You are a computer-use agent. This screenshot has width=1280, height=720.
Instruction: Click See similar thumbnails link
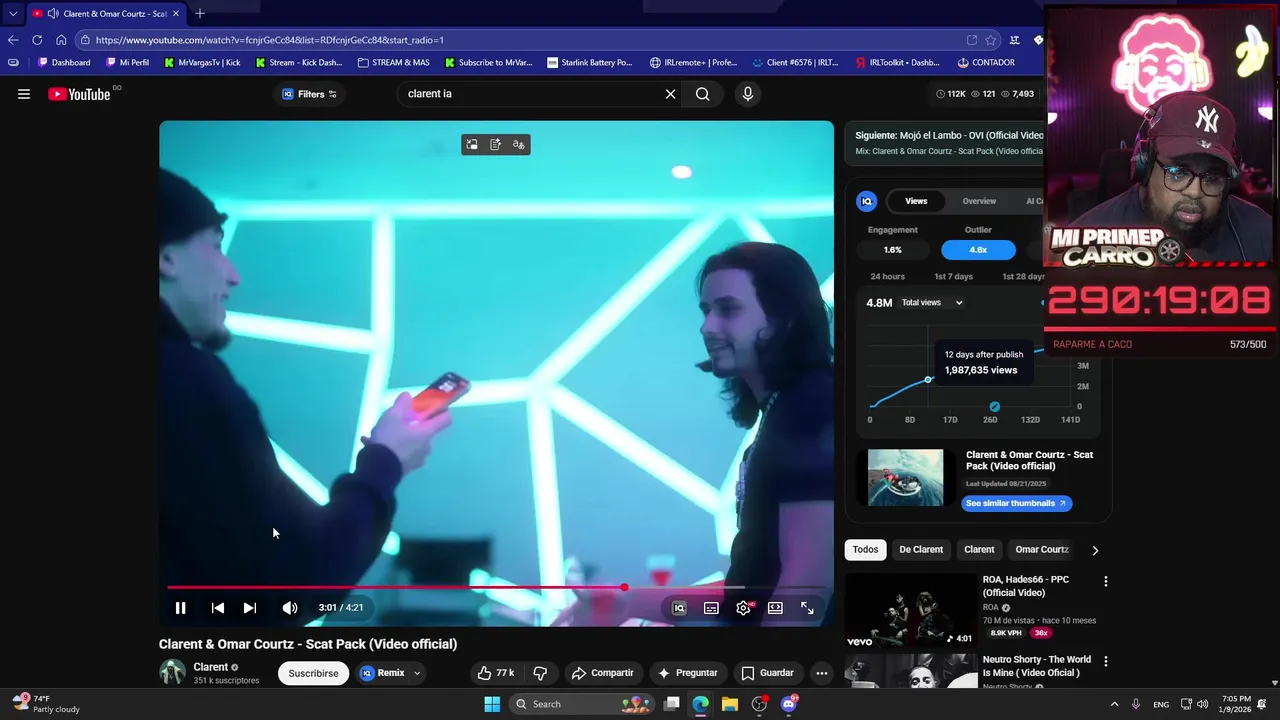(x=1016, y=503)
